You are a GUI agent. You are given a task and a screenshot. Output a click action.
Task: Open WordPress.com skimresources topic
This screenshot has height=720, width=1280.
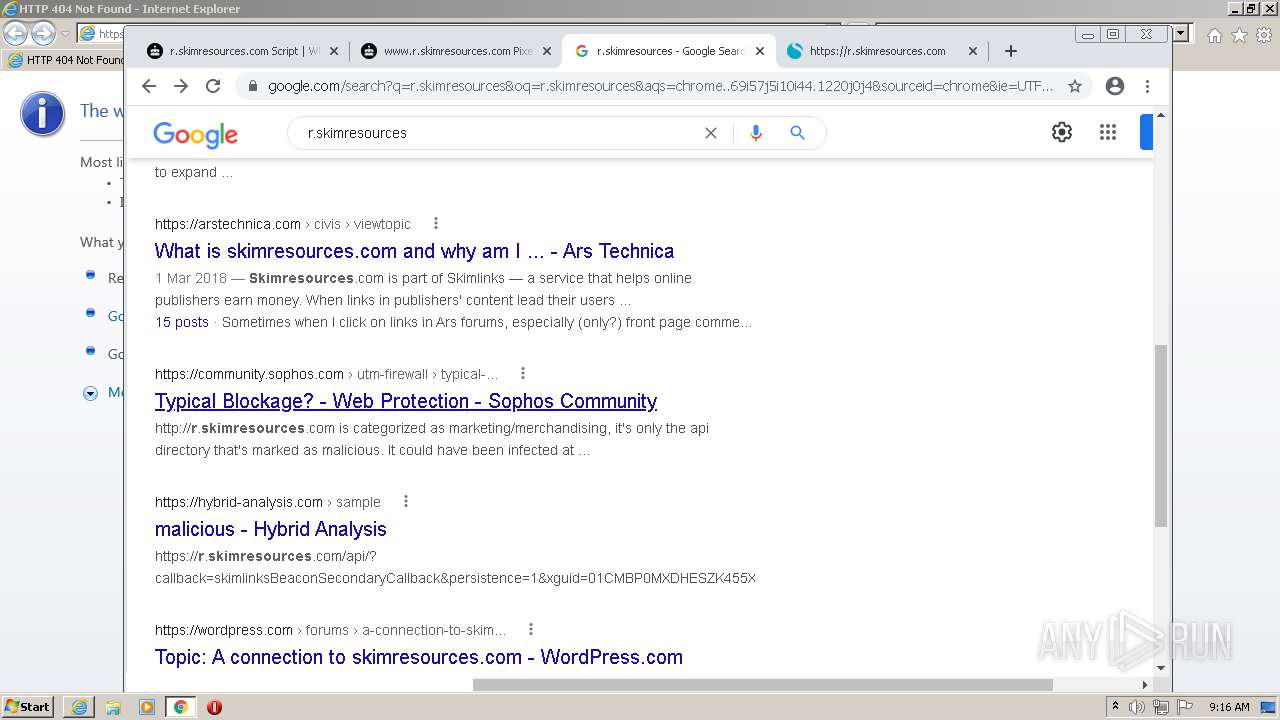click(418, 657)
